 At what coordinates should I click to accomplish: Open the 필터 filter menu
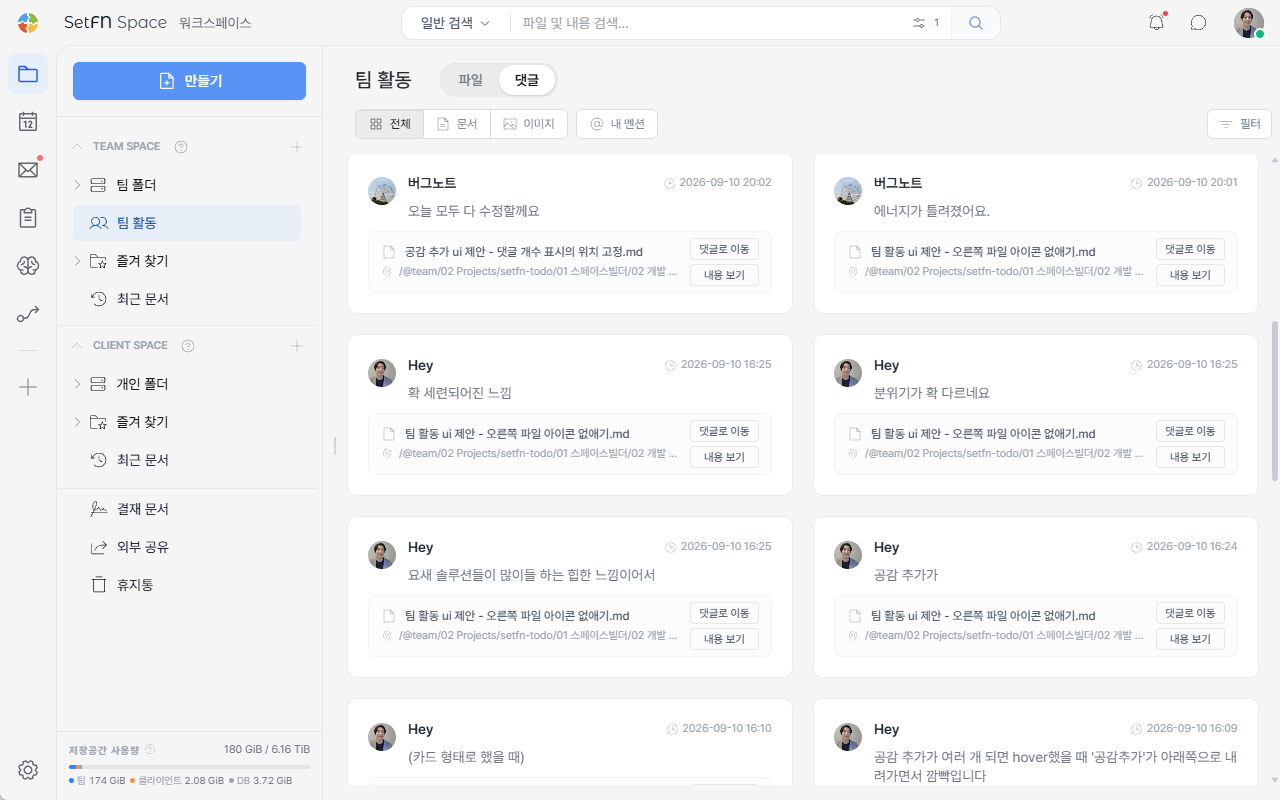pyautogui.click(x=1239, y=124)
